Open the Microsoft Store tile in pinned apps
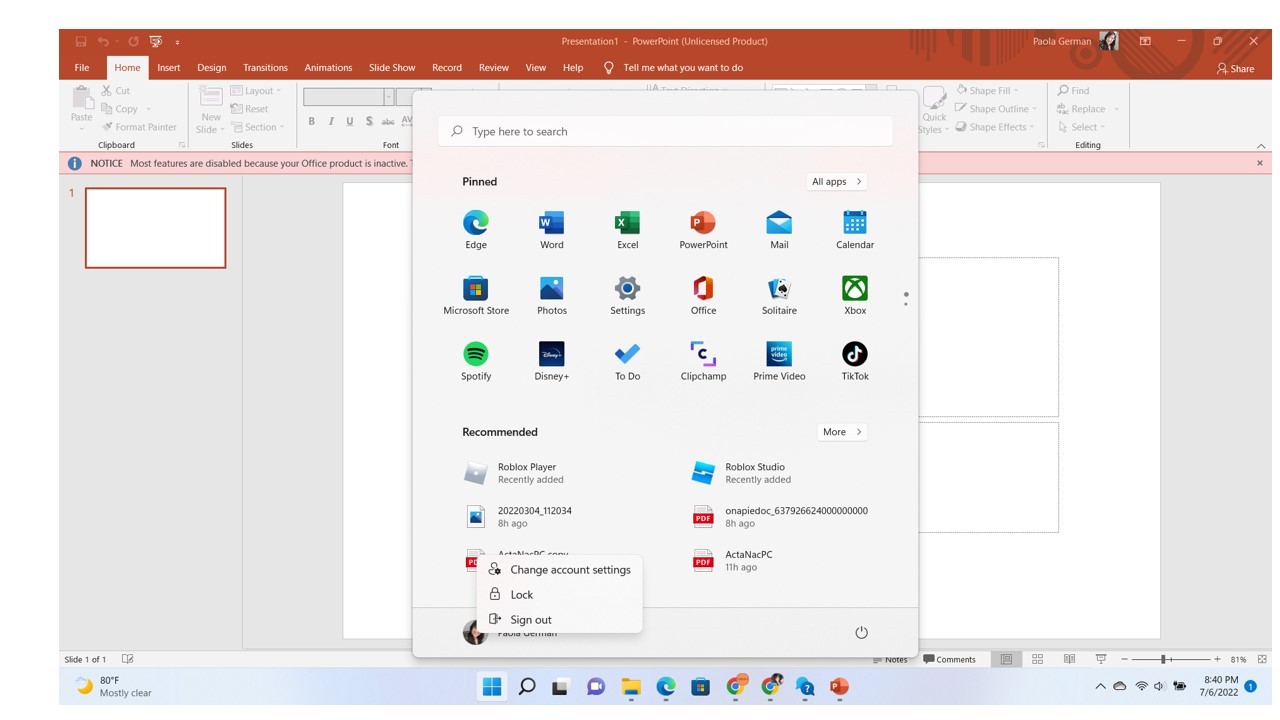Viewport: 1280px width, 720px height. point(476,296)
